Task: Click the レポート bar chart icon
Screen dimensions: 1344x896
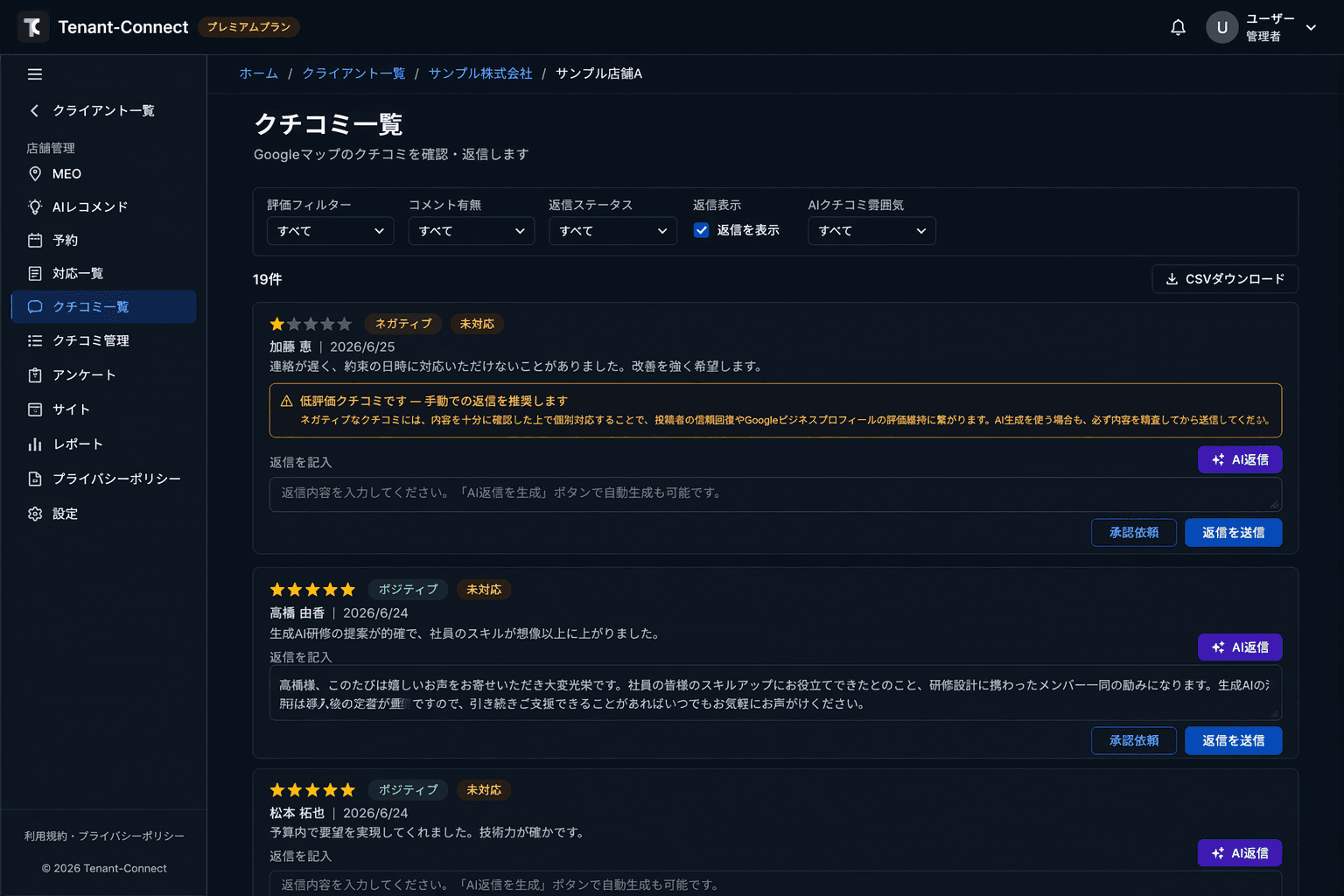Action: coord(35,444)
